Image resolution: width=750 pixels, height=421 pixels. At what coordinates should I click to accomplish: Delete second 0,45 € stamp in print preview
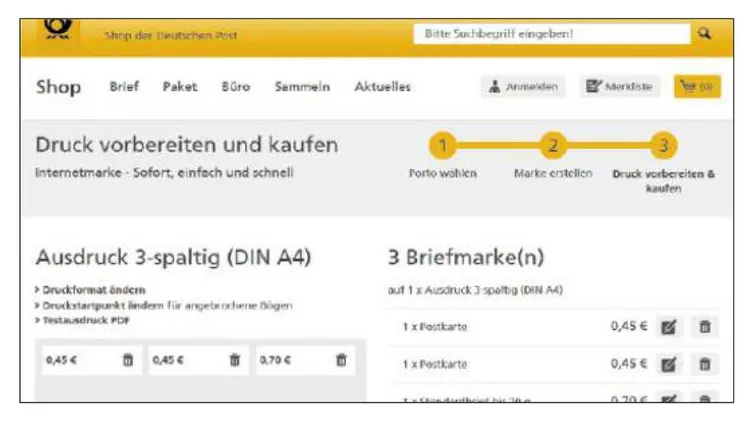point(234,360)
